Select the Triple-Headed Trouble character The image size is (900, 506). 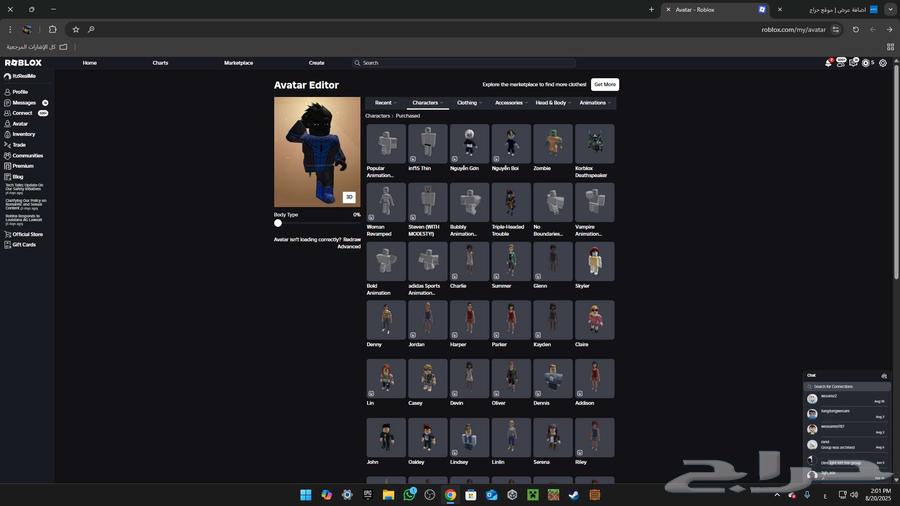511,203
